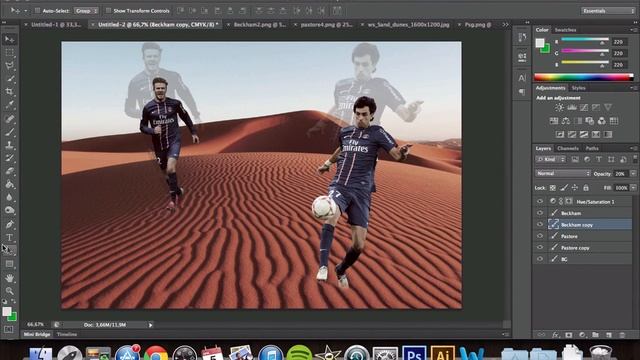Viewport: 640px width, 360px height.
Task: Open the Layers panel options menu
Action: click(x=634, y=148)
